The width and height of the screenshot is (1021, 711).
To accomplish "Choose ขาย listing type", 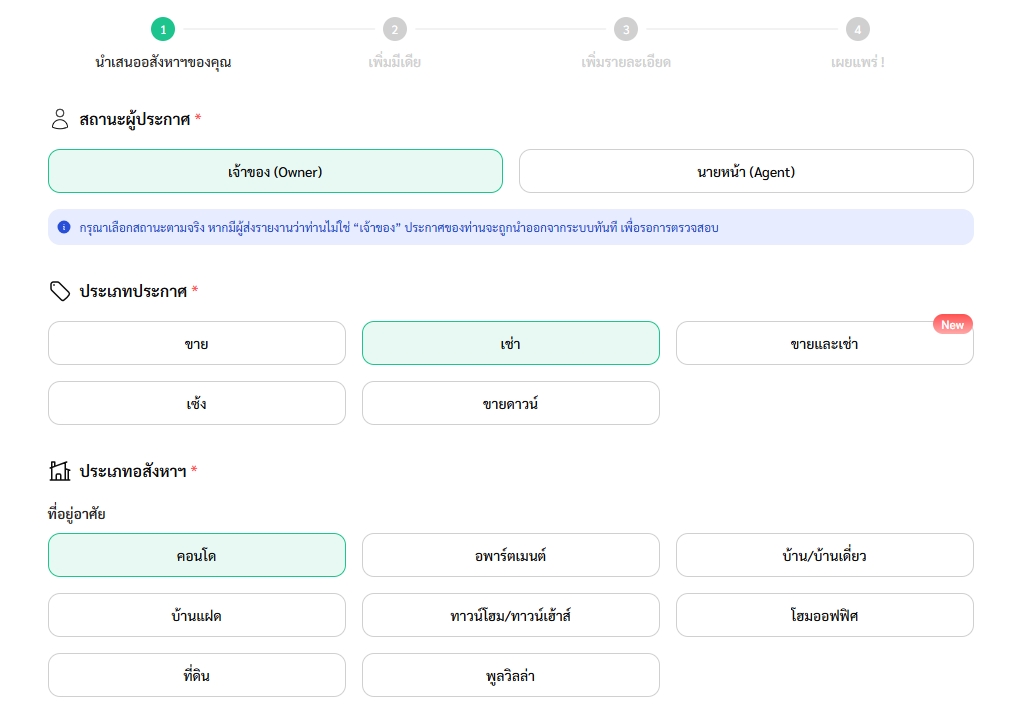I will point(197,343).
